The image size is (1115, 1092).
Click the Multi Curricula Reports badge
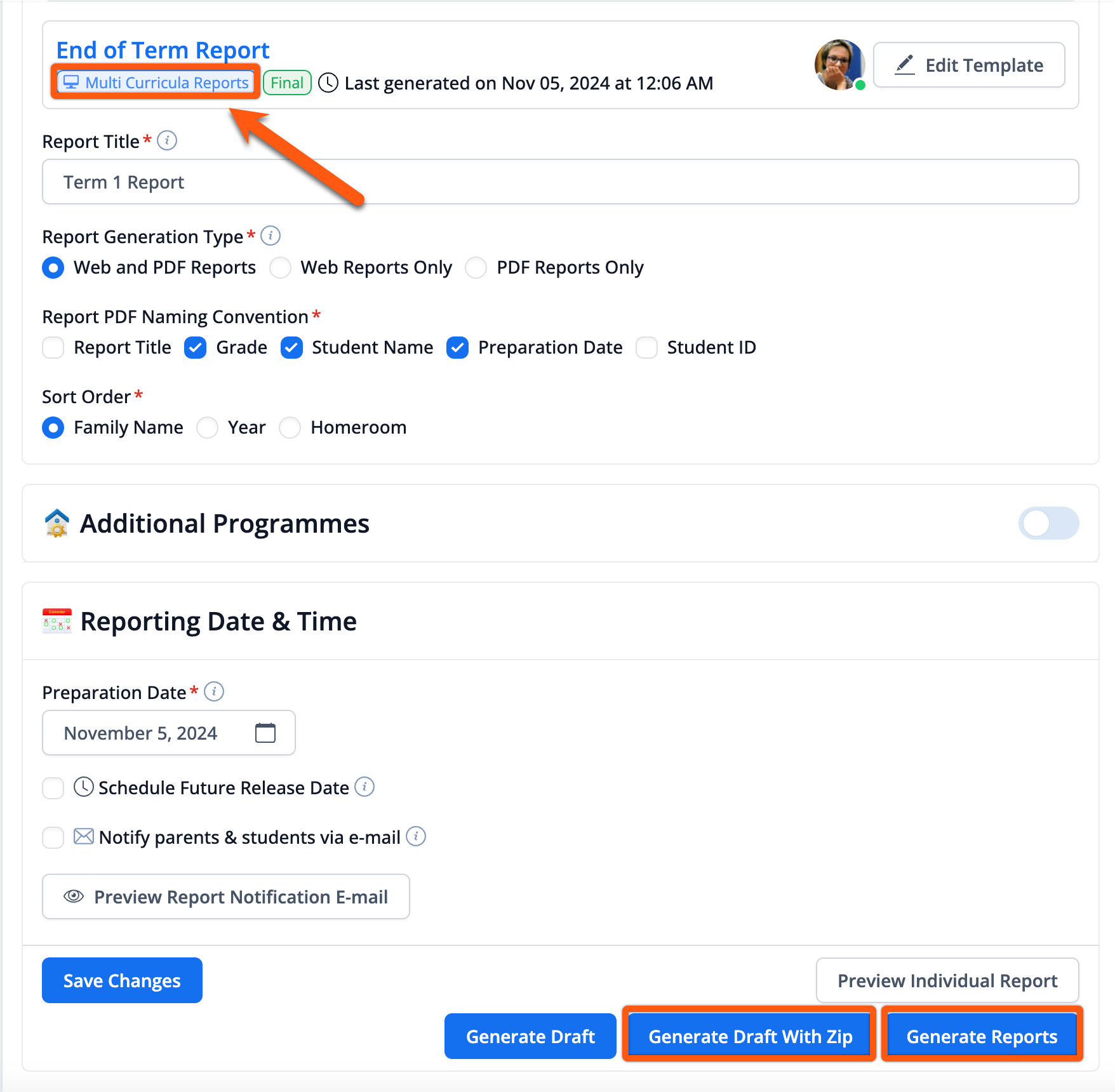pos(156,83)
